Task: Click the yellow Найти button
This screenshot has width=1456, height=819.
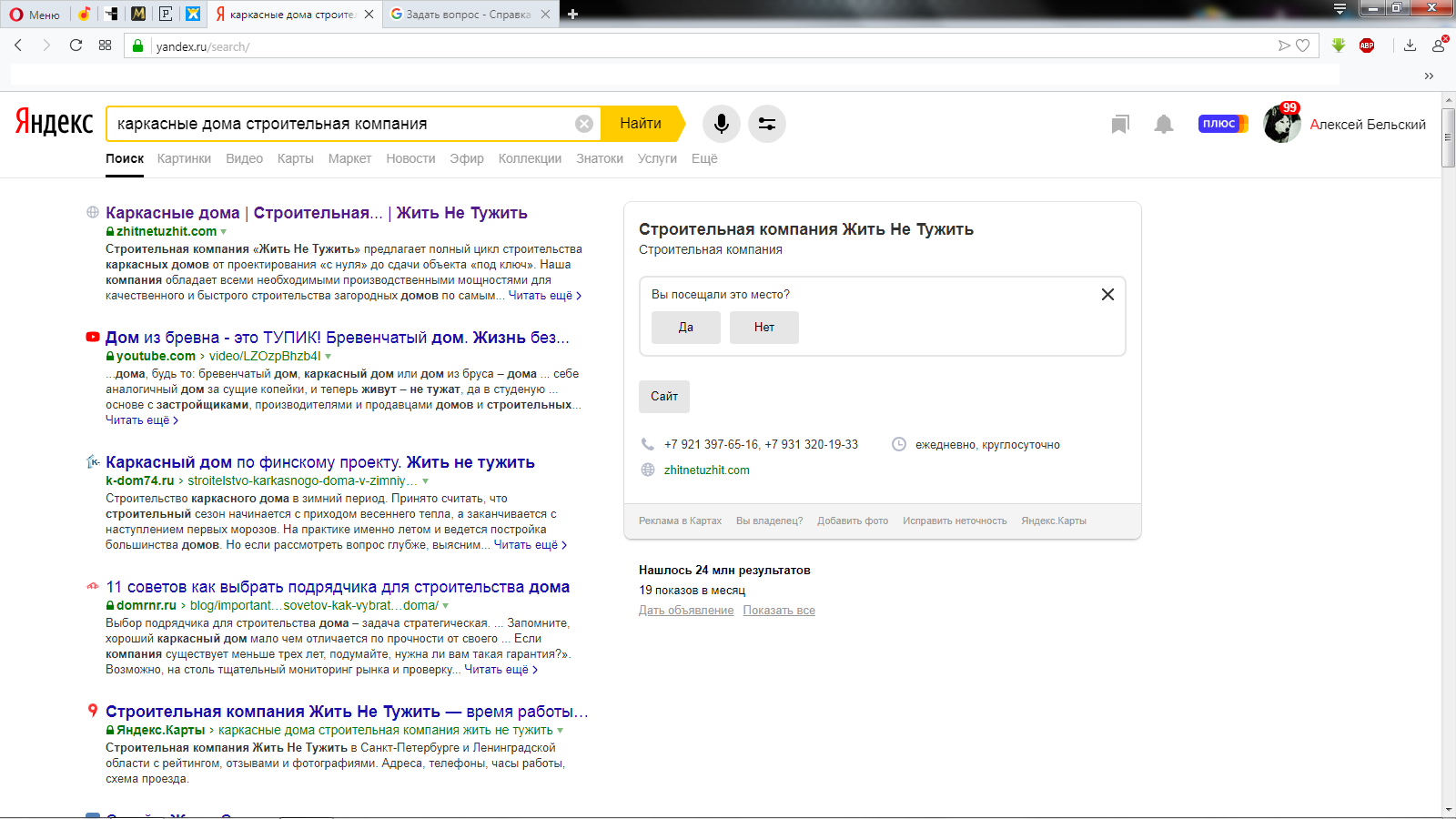Action: point(642,124)
